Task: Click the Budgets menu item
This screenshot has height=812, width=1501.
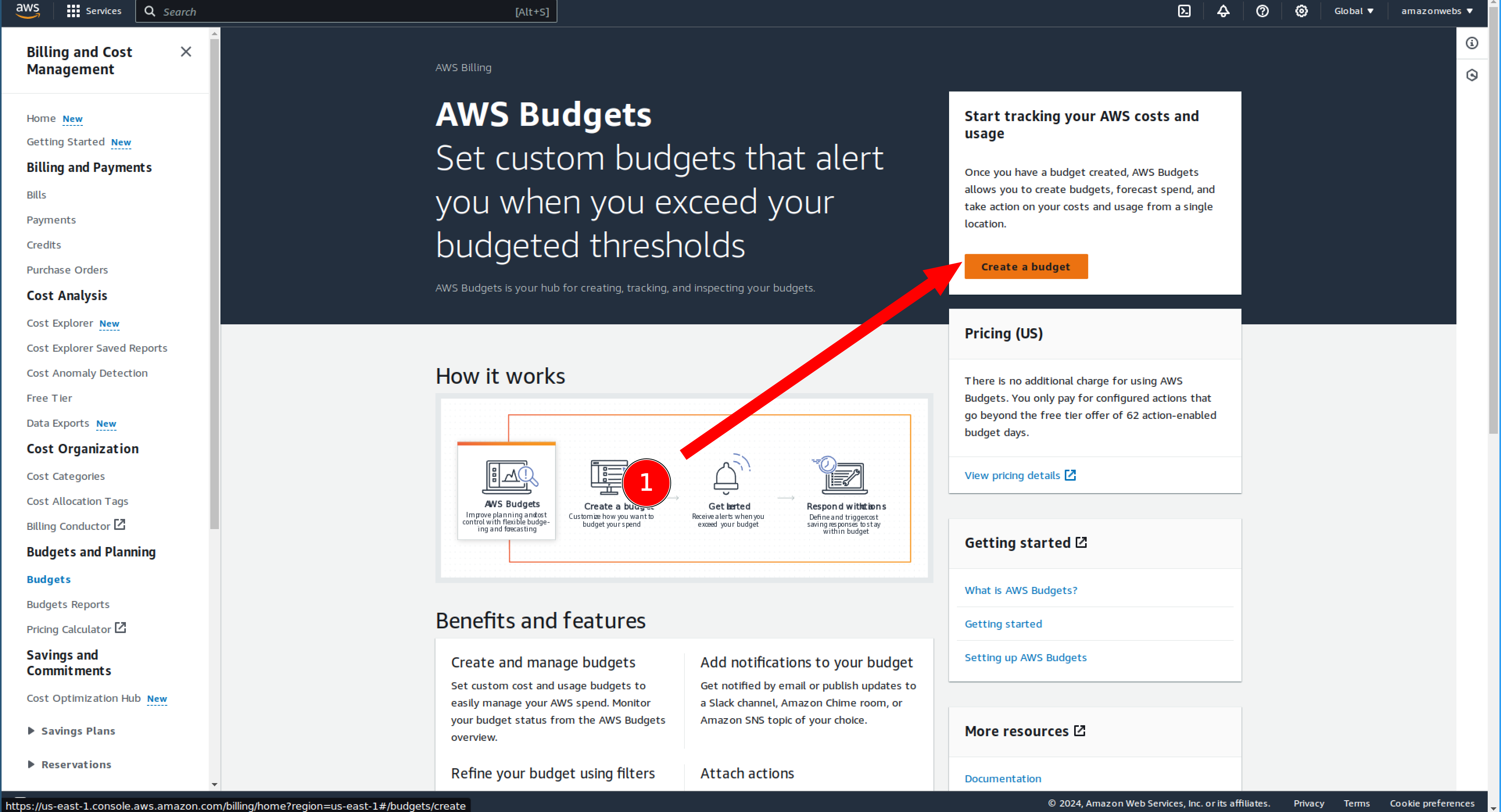Action: [49, 579]
